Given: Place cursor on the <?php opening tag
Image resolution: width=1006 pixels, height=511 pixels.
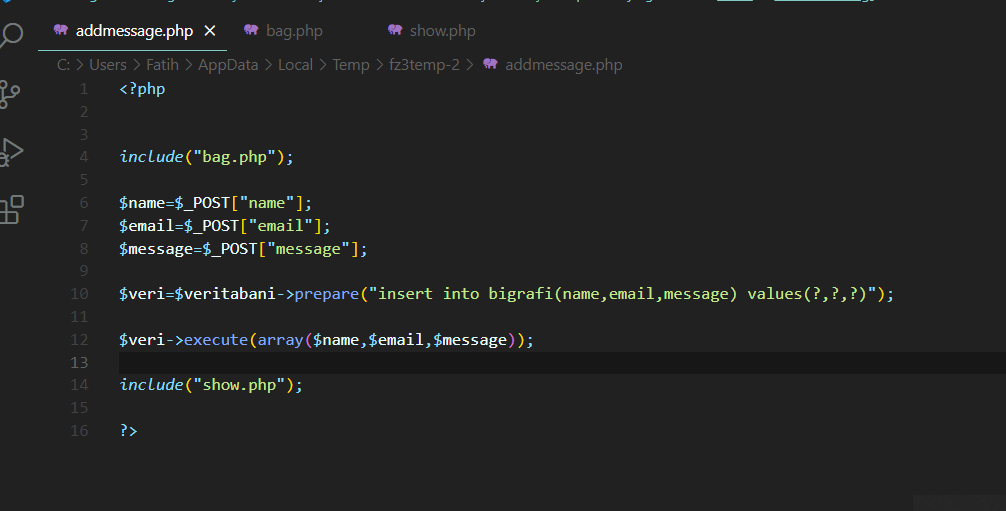Looking at the screenshot, I should click(142, 89).
